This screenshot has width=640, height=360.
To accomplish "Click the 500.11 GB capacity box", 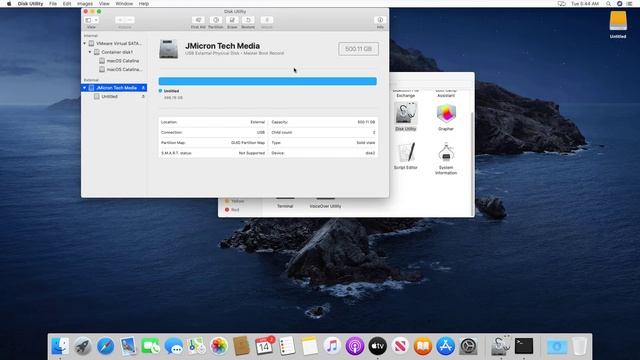I will pyautogui.click(x=358, y=49).
